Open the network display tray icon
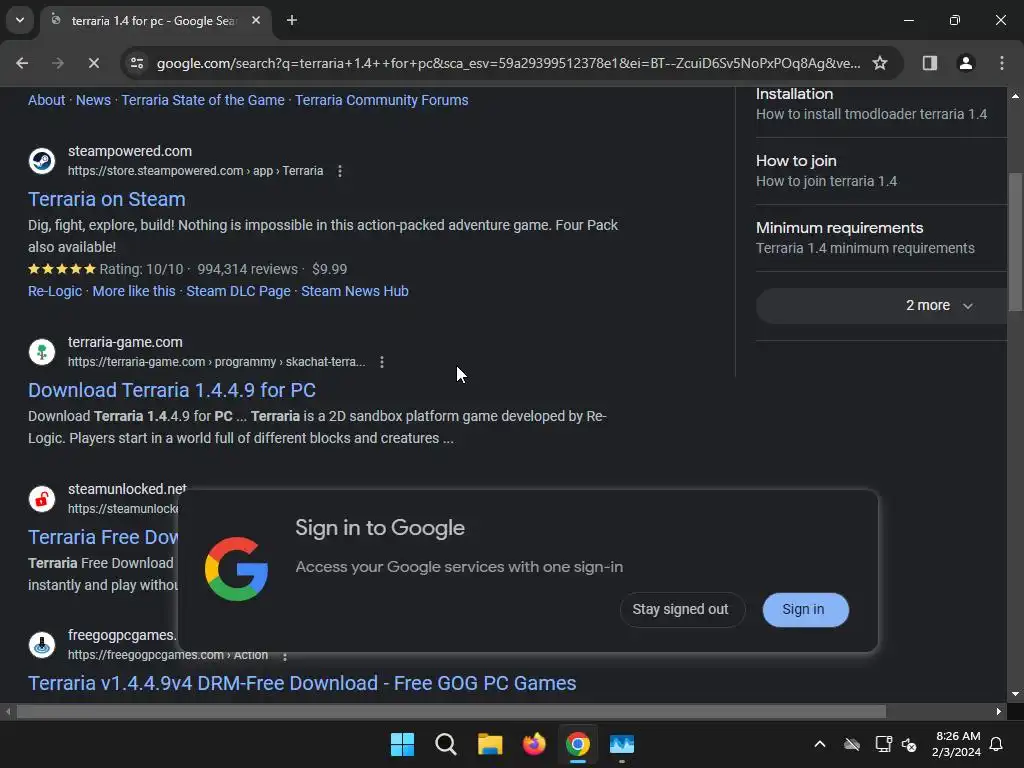Image resolution: width=1024 pixels, height=768 pixels. click(883, 744)
